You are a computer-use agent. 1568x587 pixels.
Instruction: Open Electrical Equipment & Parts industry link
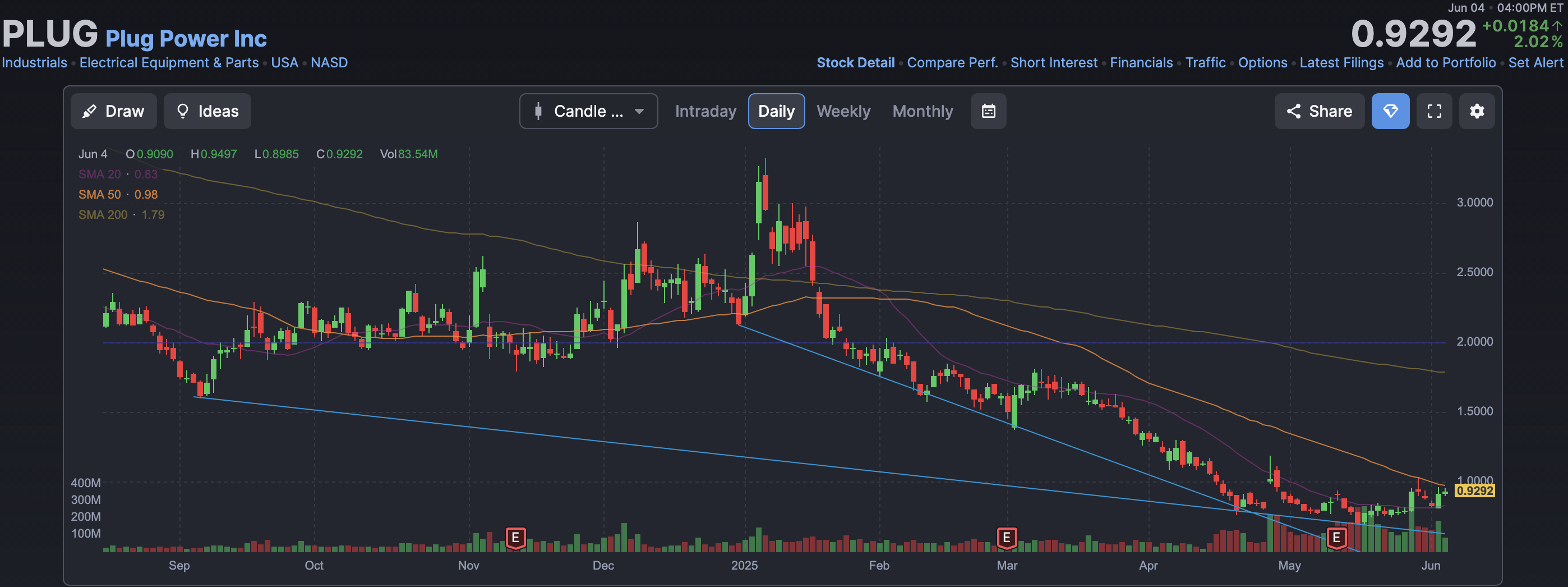point(169,63)
